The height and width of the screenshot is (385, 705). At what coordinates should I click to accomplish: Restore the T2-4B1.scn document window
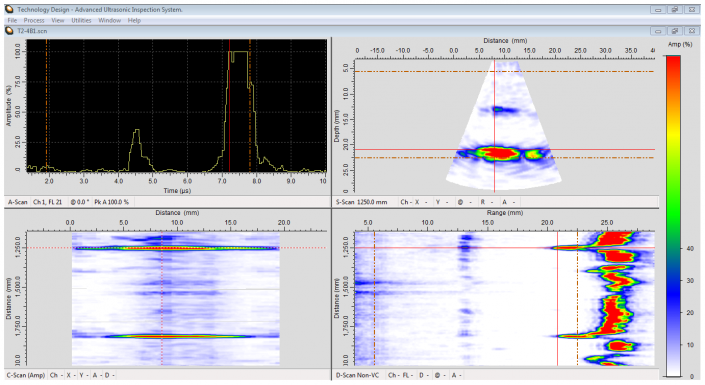point(675,31)
